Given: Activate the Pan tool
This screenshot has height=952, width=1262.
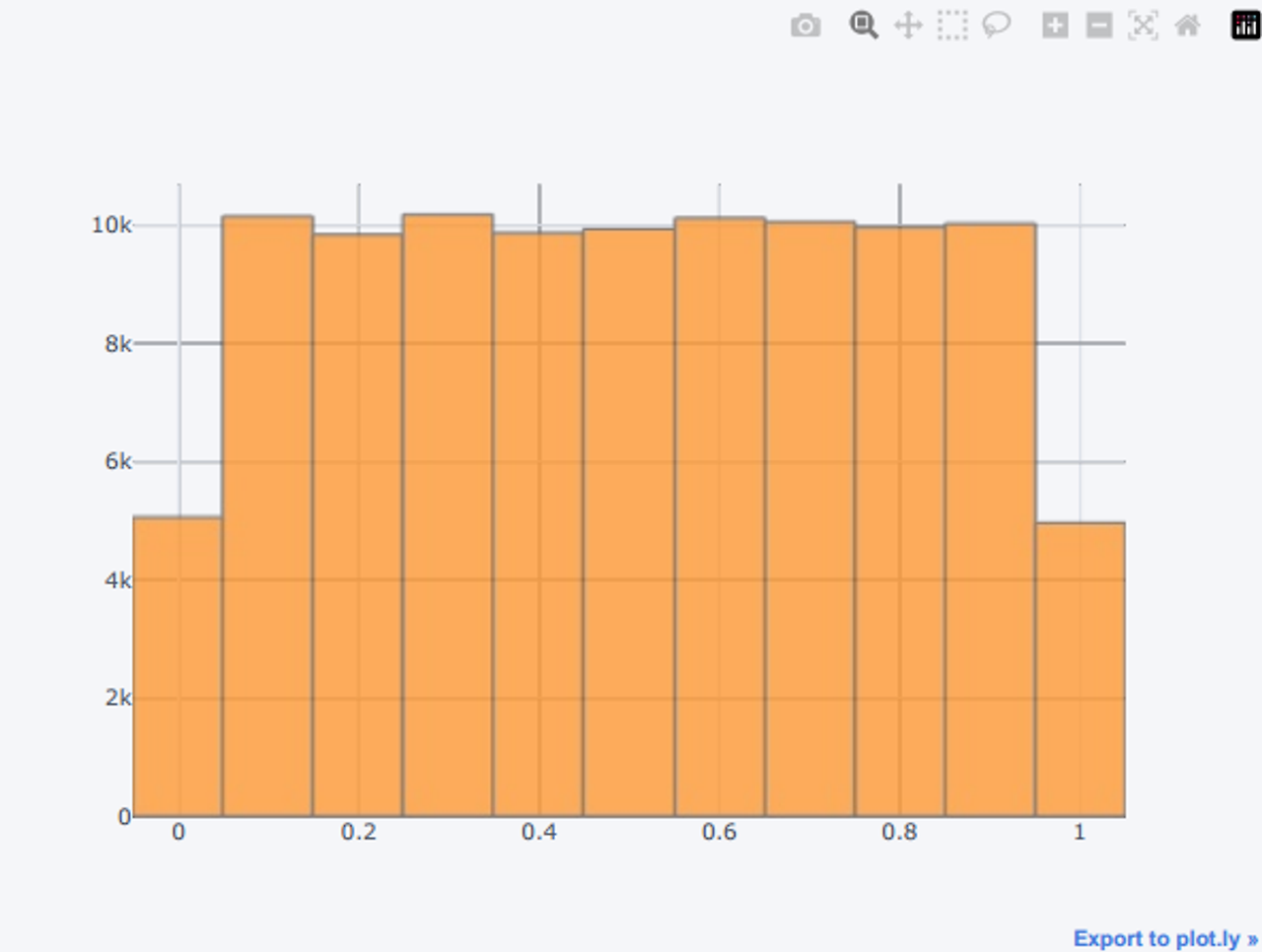Looking at the screenshot, I should pos(908,26).
